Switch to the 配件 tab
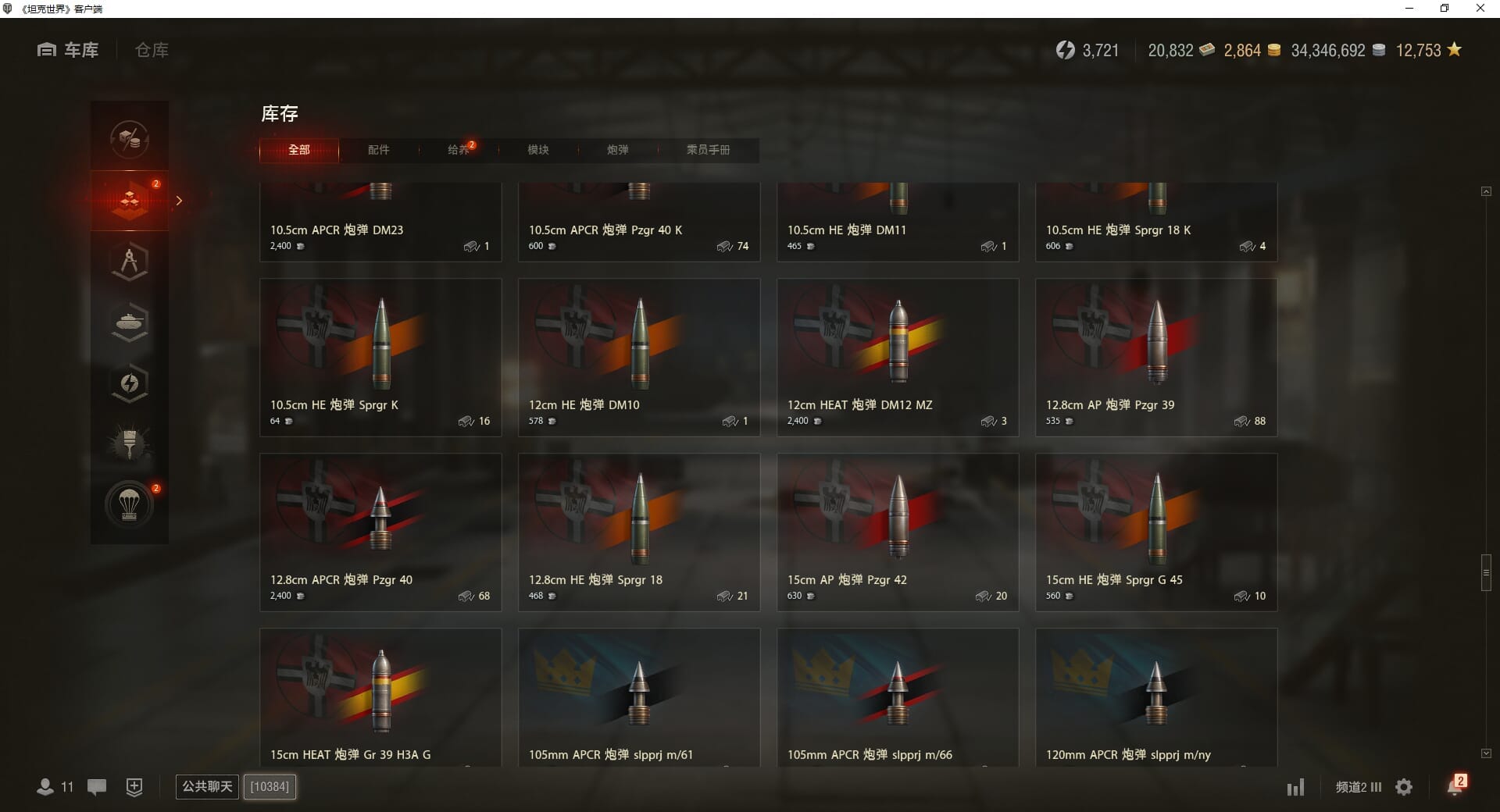 [x=379, y=150]
